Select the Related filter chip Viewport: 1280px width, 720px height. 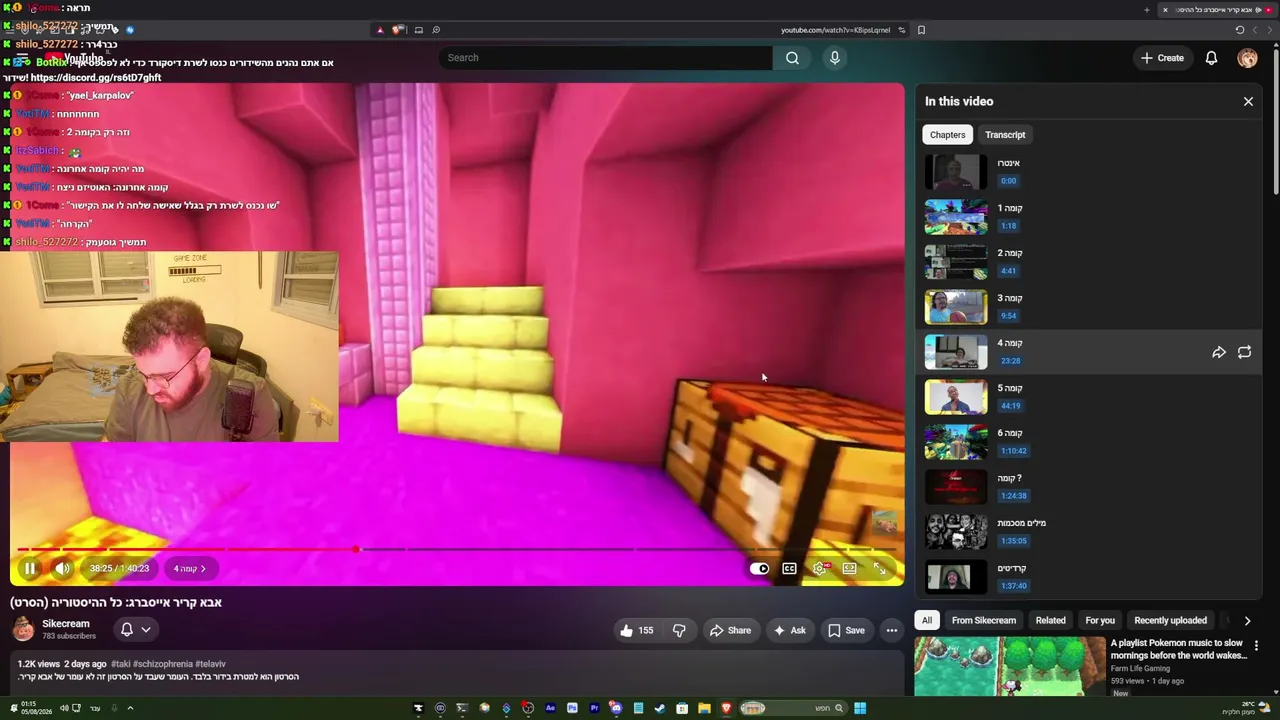pyautogui.click(x=1050, y=620)
